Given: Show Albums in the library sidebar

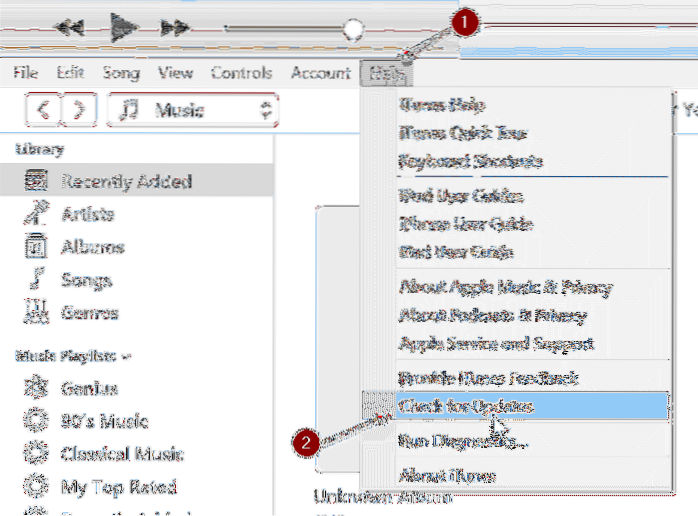Looking at the screenshot, I should coord(90,247).
